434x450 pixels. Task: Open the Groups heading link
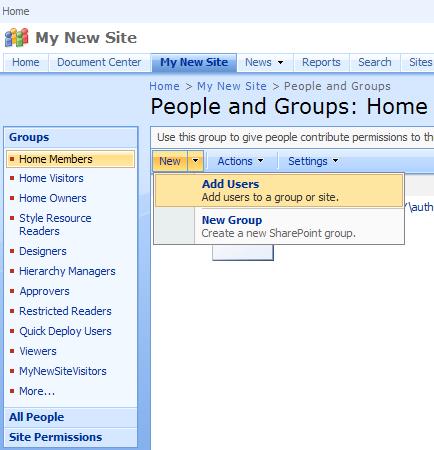click(29, 137)
